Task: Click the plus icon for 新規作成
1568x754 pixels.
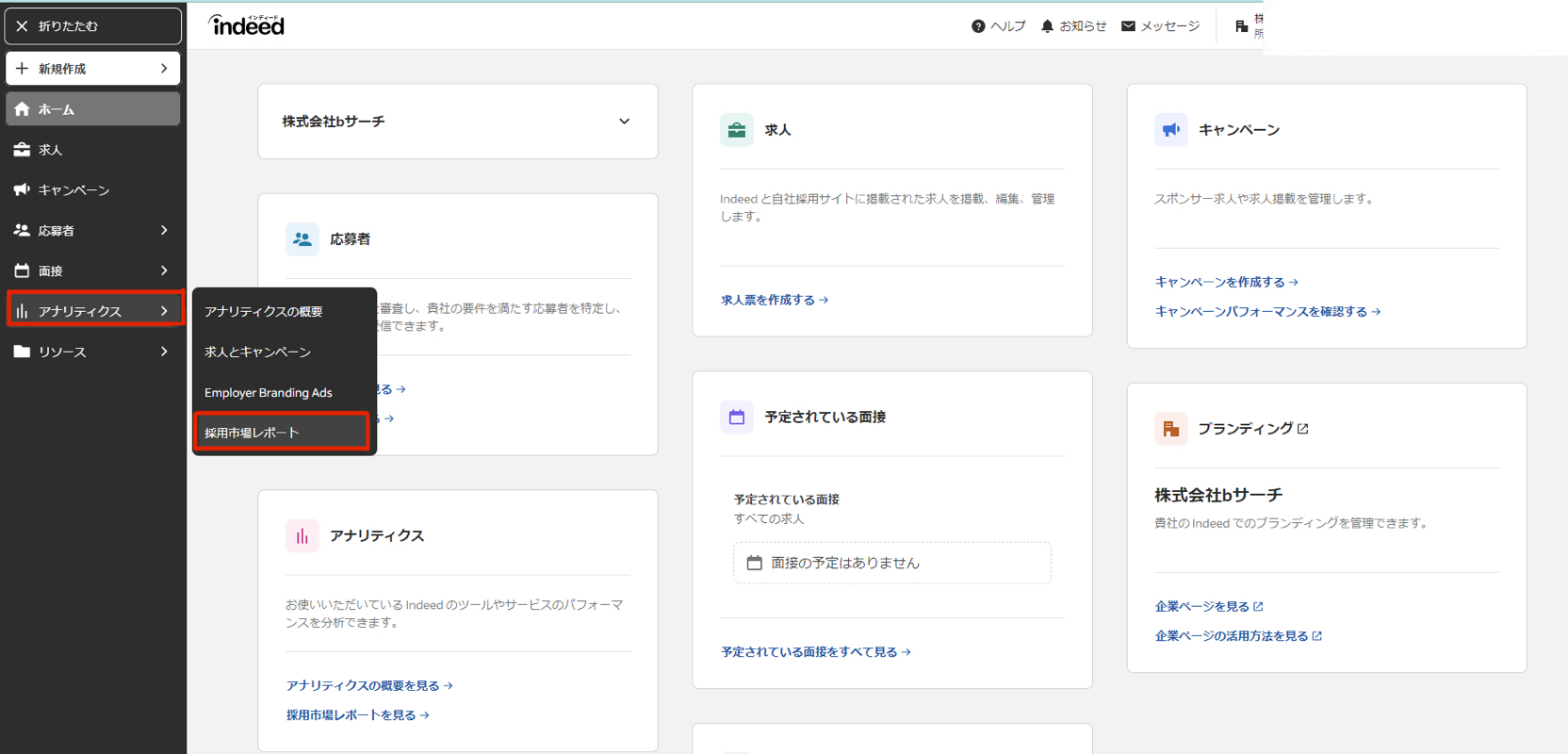Action: 22,69
